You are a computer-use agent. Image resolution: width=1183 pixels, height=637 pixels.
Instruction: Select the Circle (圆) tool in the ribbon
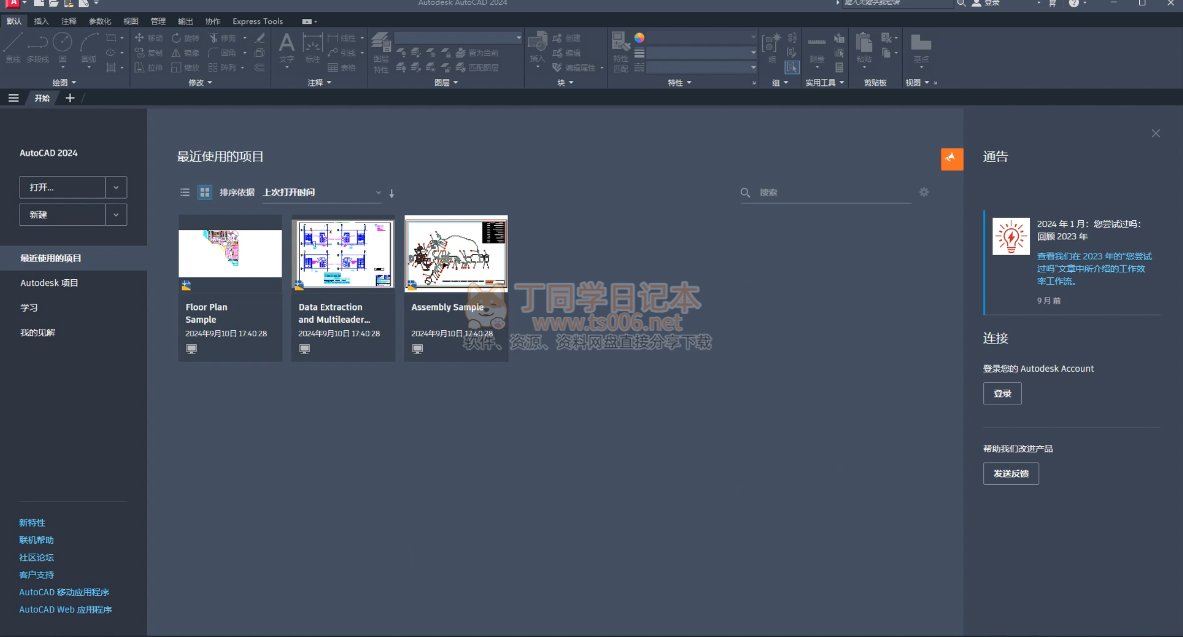[62, 44]
